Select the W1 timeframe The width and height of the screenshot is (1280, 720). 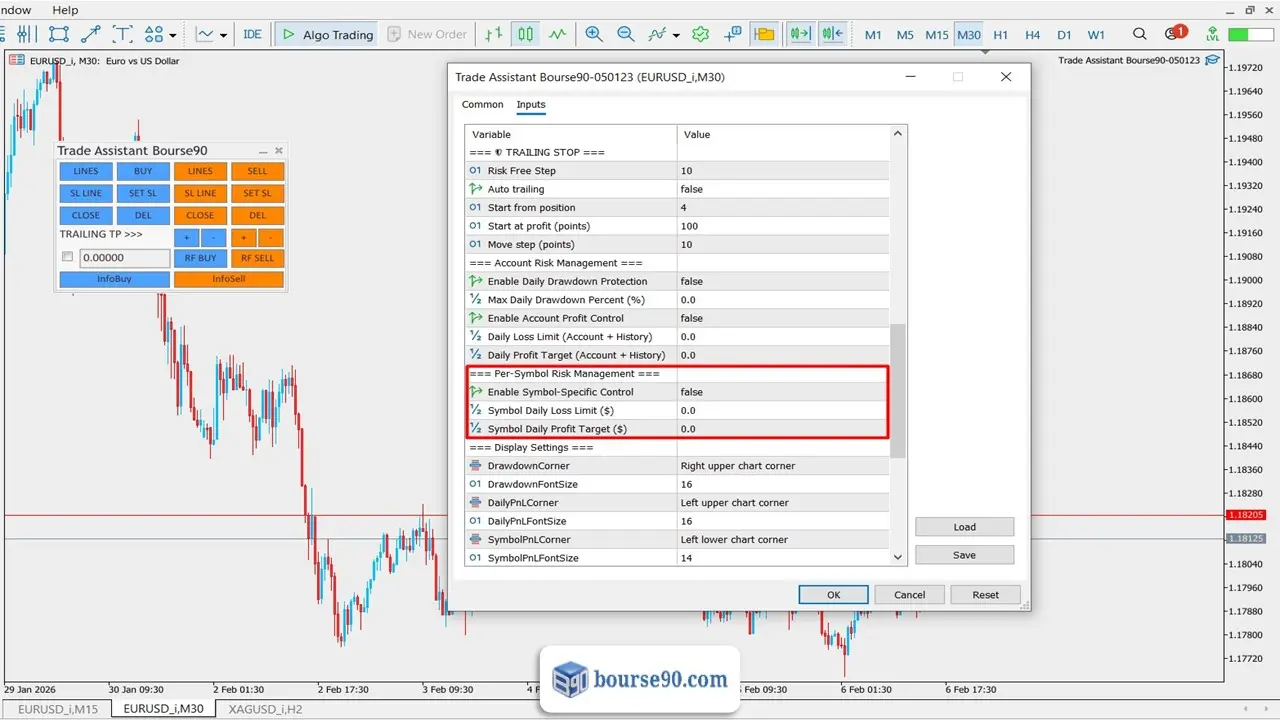coord(1096,35)
